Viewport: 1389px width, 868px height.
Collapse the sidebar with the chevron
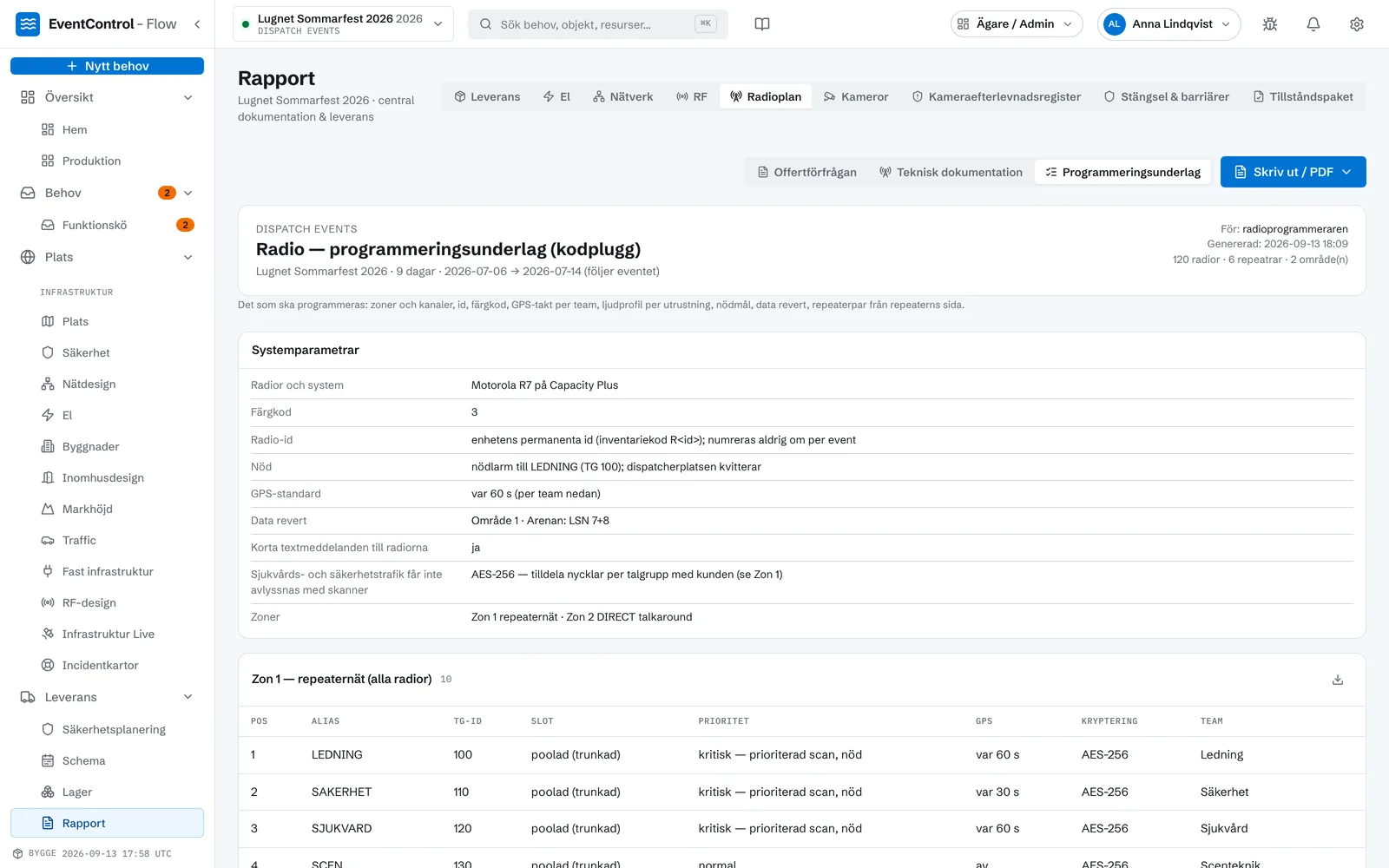click(x=197, y=24)
